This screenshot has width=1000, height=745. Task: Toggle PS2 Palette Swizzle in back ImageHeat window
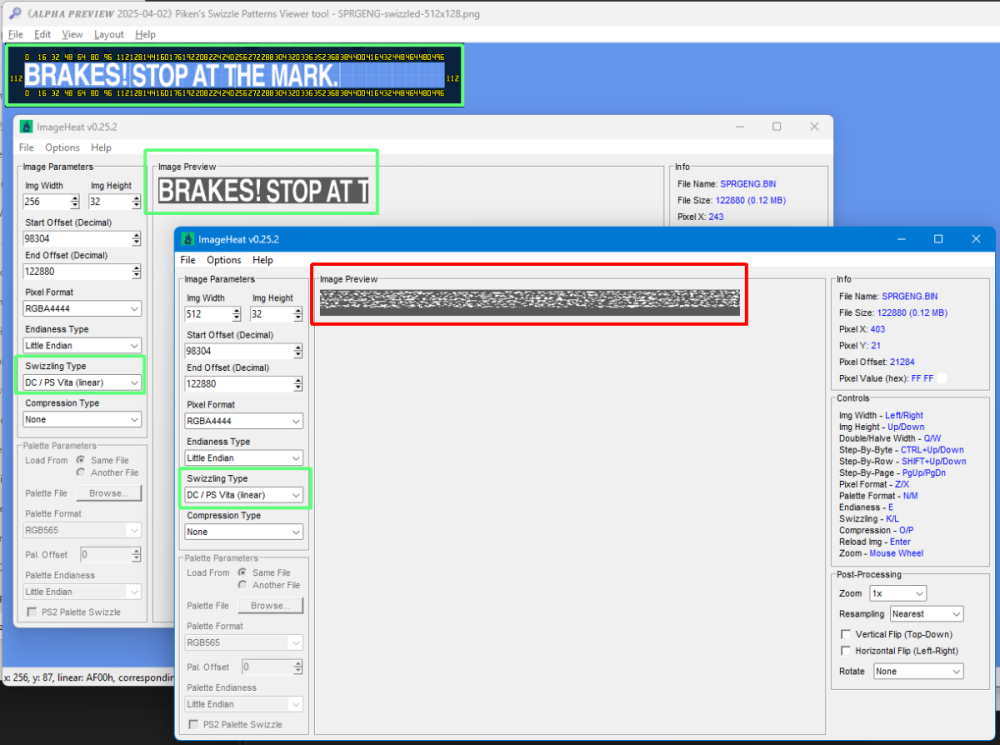point(32,612)
